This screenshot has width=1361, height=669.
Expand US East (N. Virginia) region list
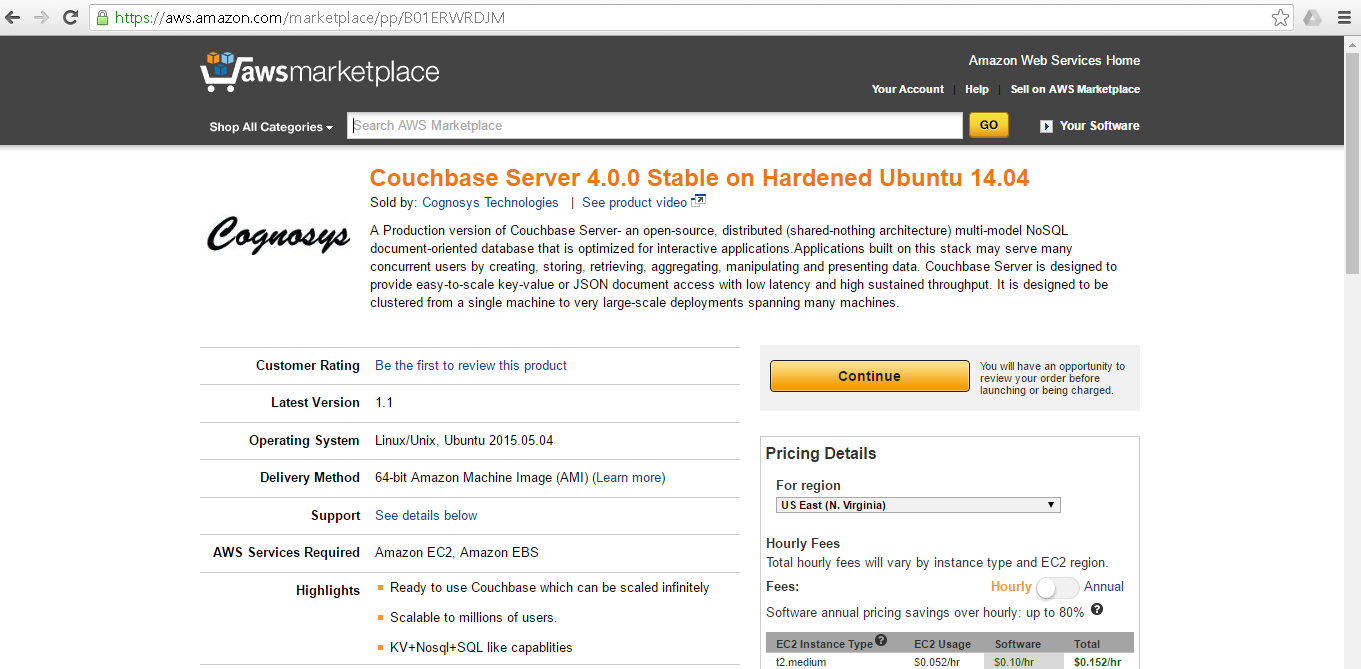pyautogui.click(x=1049, y=504)
